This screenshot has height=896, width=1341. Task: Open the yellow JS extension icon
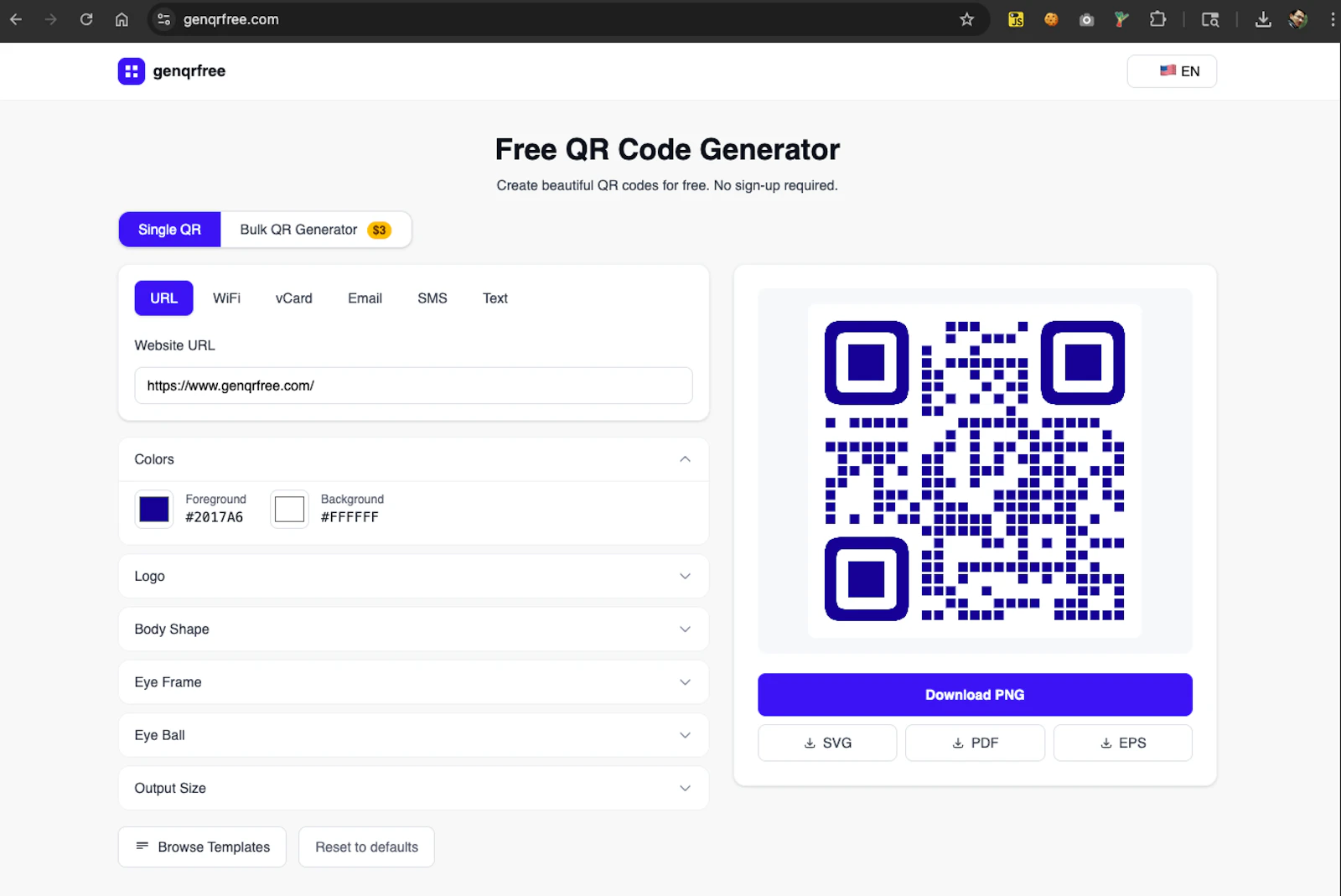[x=1016, y=19]
